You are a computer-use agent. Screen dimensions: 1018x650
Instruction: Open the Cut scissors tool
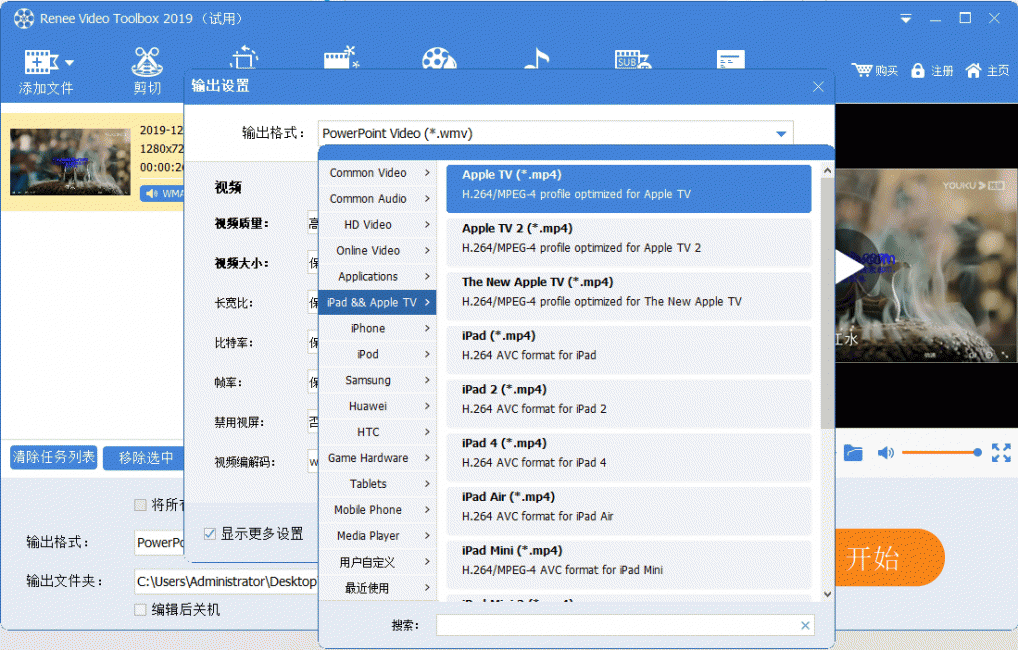pyautogui.click(x=147, y=62)
